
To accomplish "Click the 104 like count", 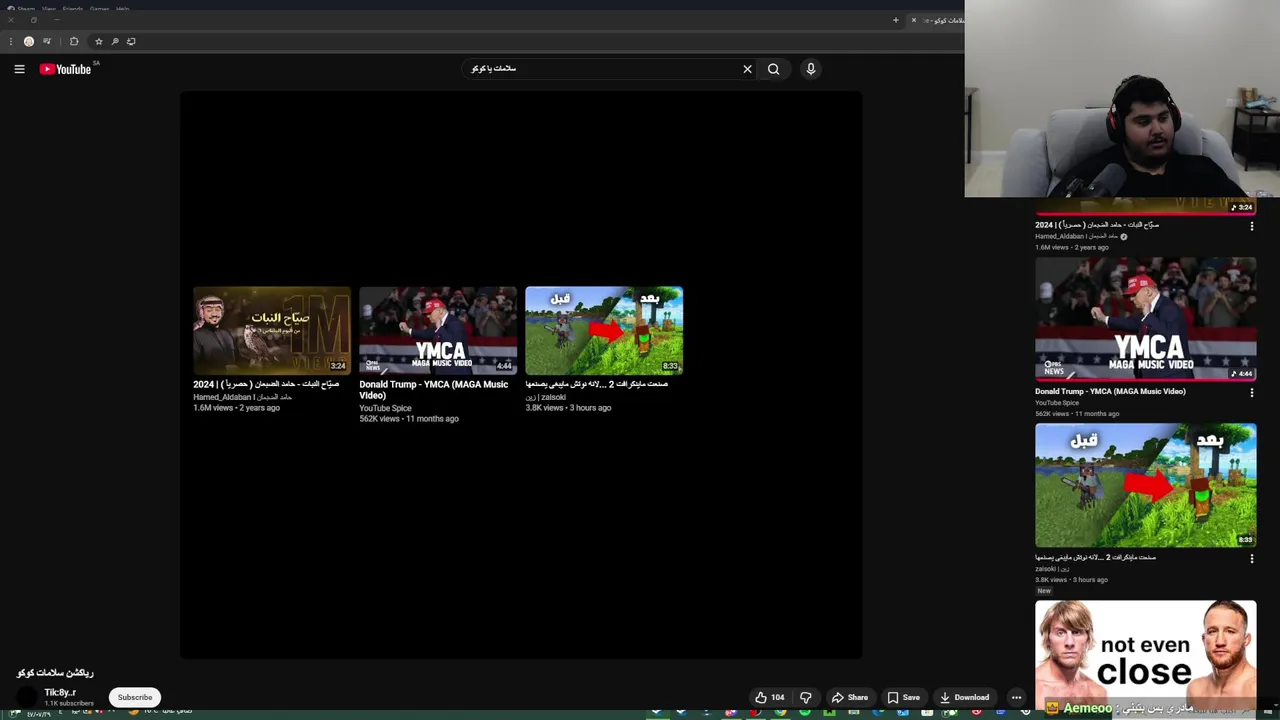I will pyautogui.click(x=778, y=697).
